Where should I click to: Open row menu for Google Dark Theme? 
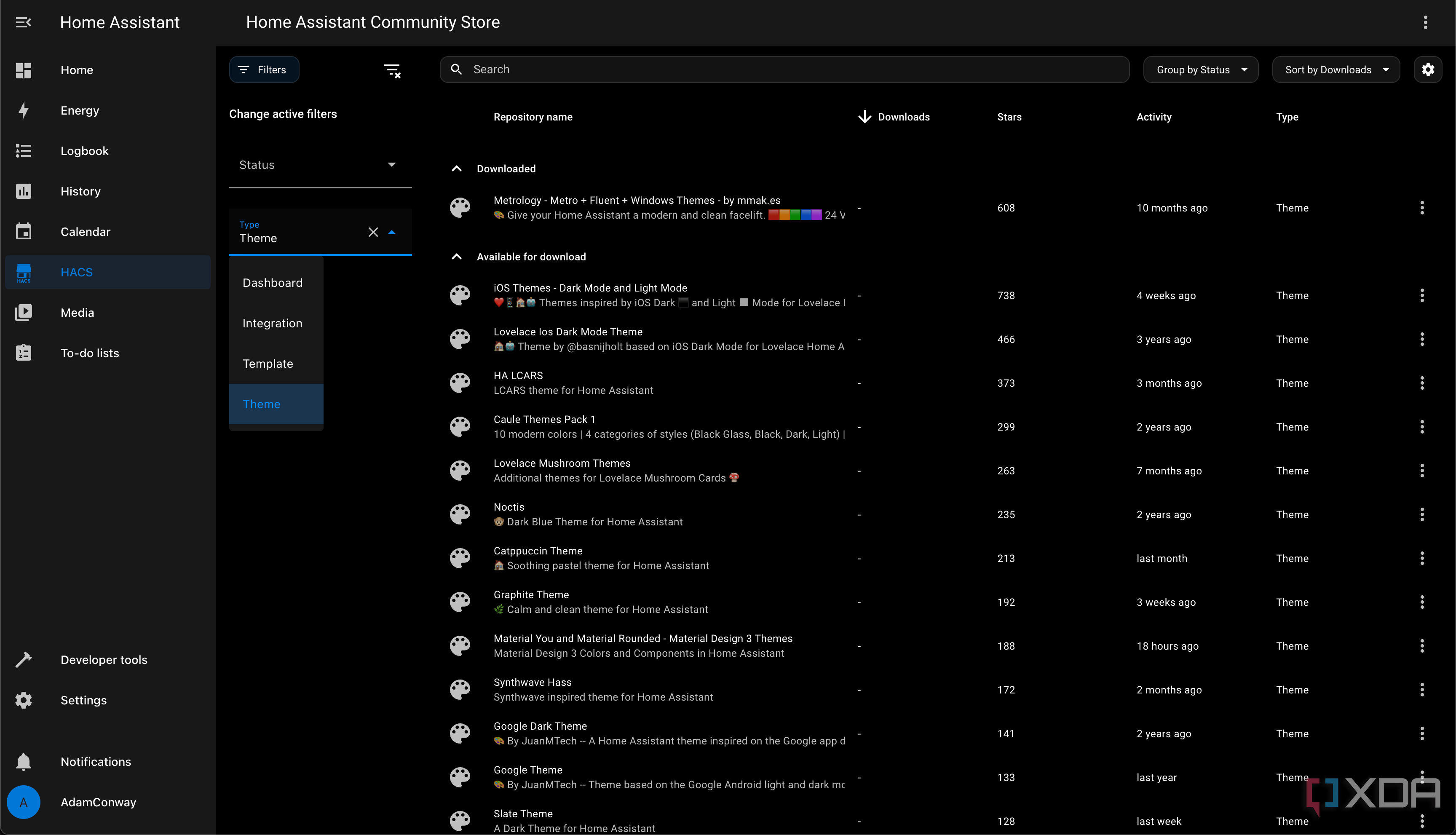point(1422,733)
